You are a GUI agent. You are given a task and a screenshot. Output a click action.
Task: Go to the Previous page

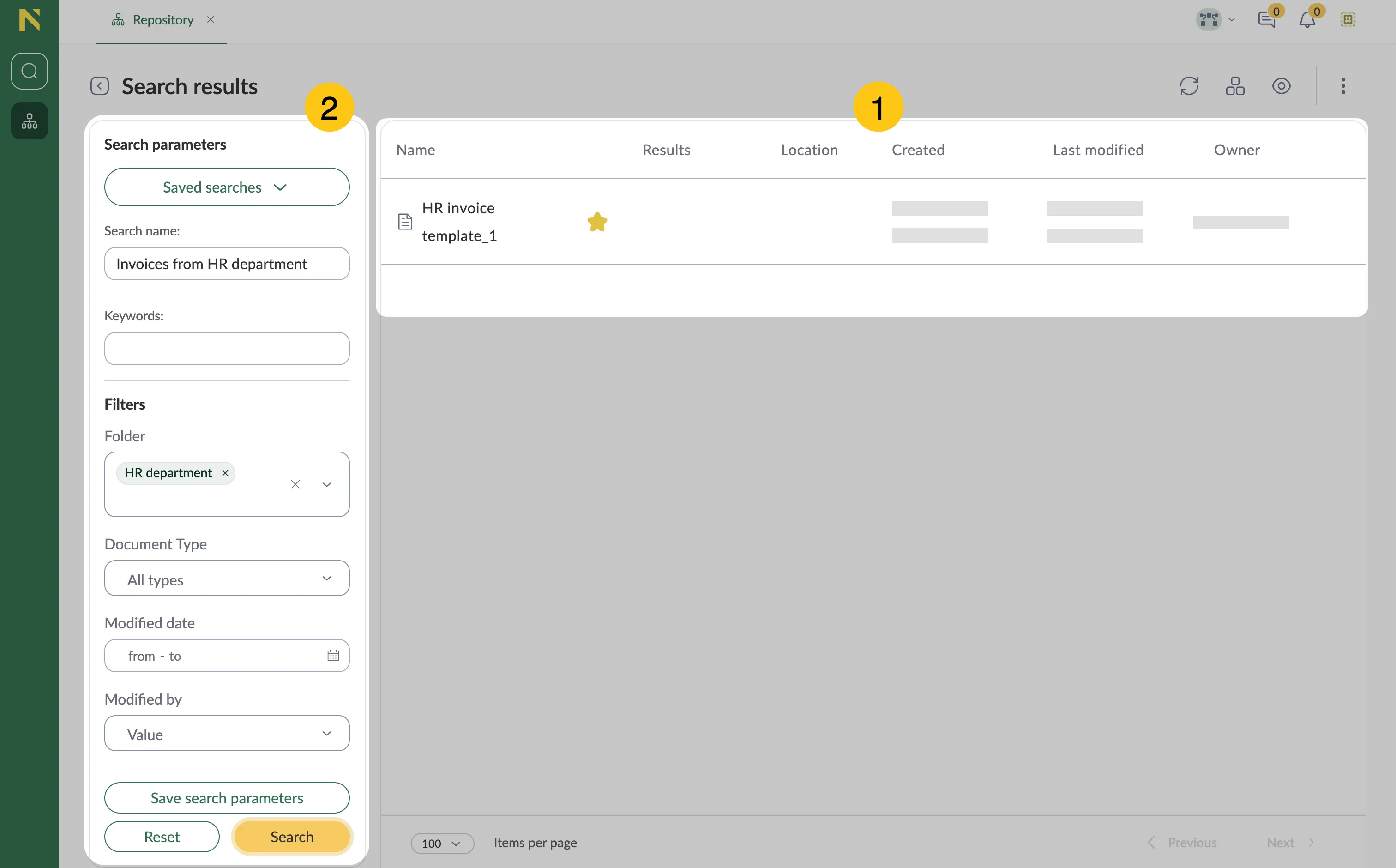(x=1182, y=843)
